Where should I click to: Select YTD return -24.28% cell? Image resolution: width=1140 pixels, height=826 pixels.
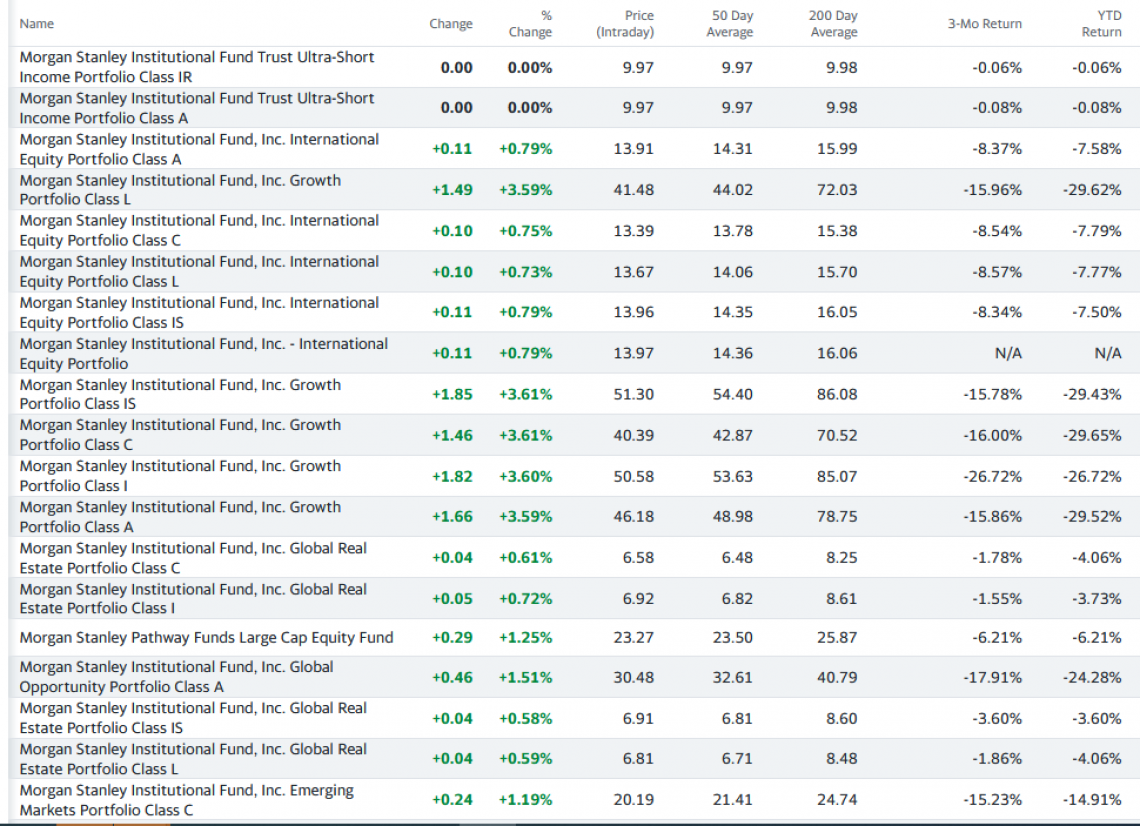click(1092, 677)
